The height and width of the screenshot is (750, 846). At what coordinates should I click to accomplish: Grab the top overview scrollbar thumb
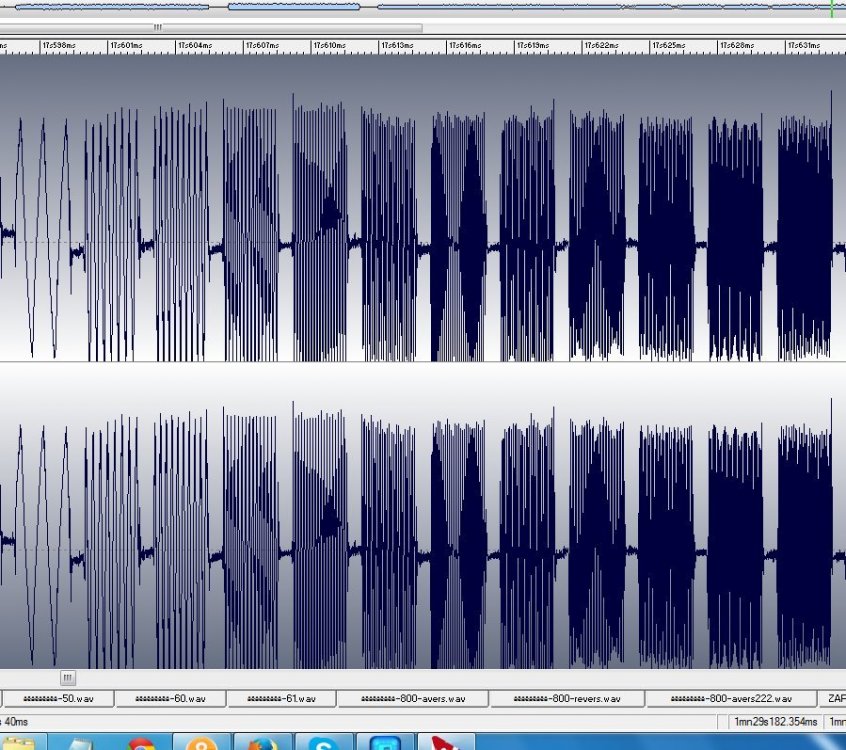coord(157,28)
